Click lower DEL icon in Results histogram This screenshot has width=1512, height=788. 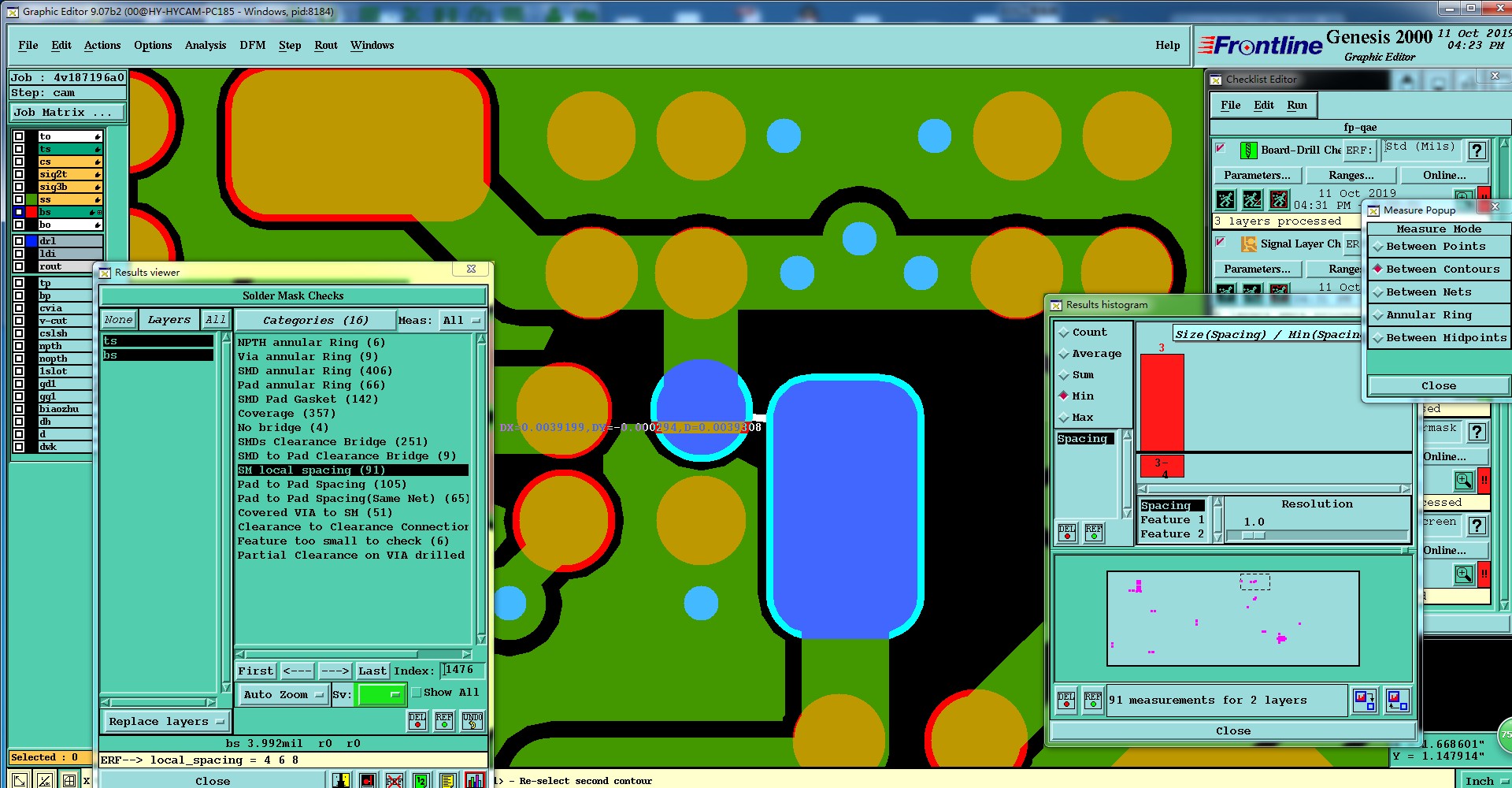[1066, 700]
